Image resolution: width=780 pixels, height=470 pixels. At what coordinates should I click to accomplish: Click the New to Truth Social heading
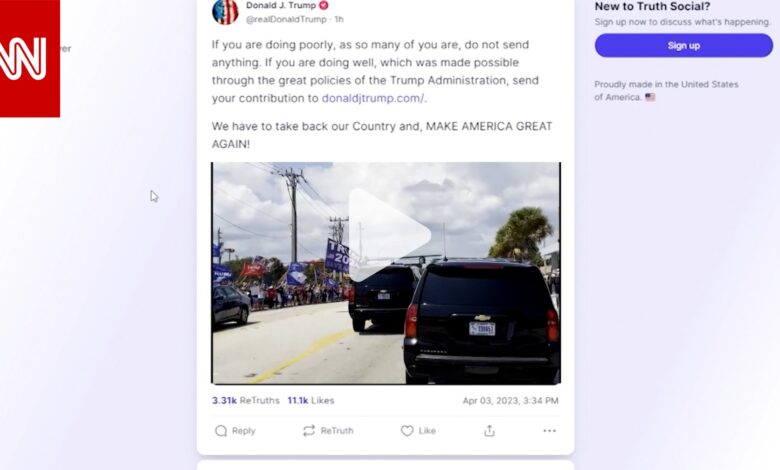click(x=652, y=6)
